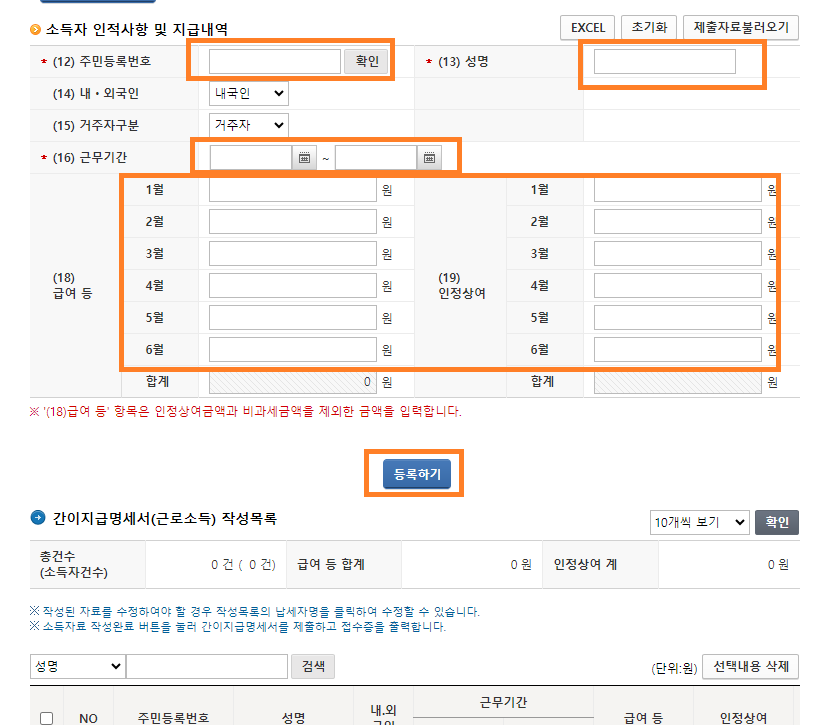
Task: Open the 10개씩 보기 list size dropdown
Action: 699,522
